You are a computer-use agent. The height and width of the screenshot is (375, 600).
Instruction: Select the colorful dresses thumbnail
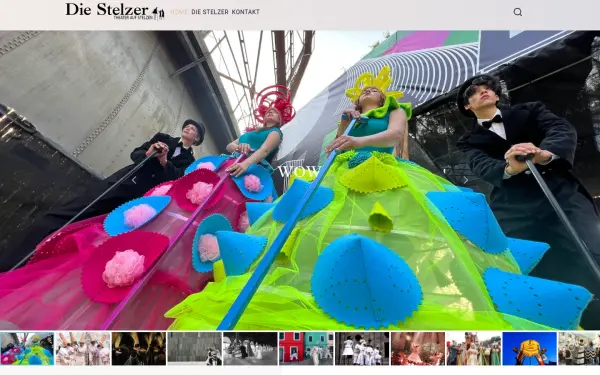pos(27,349)
